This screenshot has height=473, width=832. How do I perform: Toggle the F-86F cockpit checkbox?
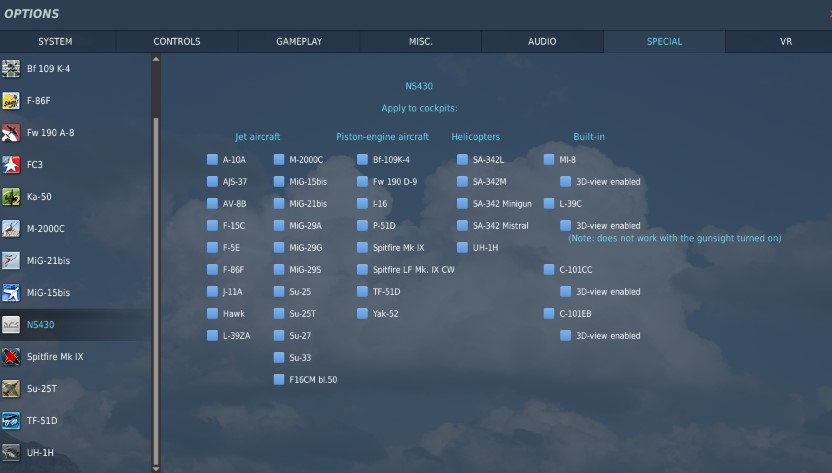click(x=212, y=270)
